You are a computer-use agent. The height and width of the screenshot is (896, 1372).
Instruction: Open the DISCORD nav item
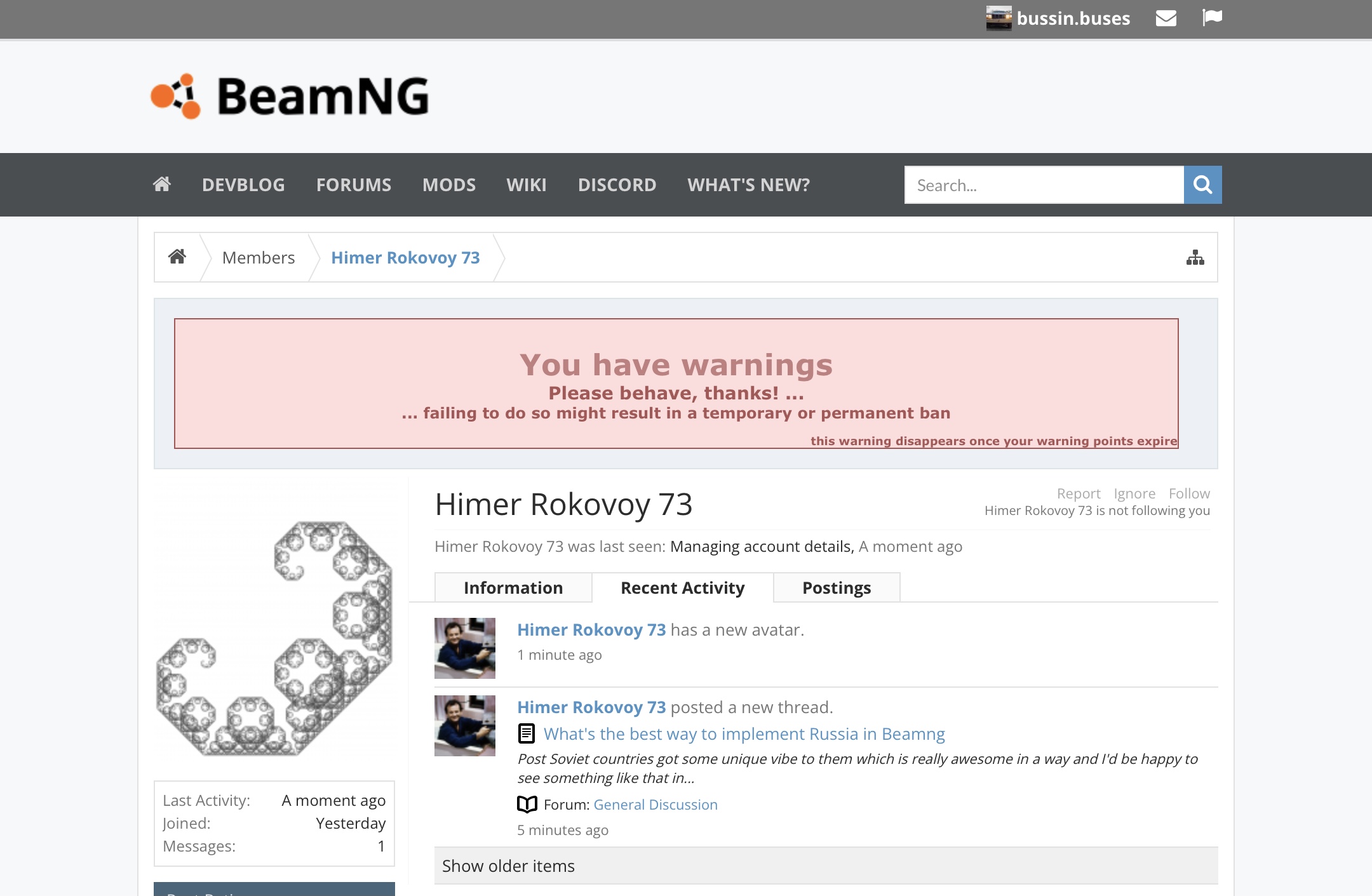click(x=617, y=185)
